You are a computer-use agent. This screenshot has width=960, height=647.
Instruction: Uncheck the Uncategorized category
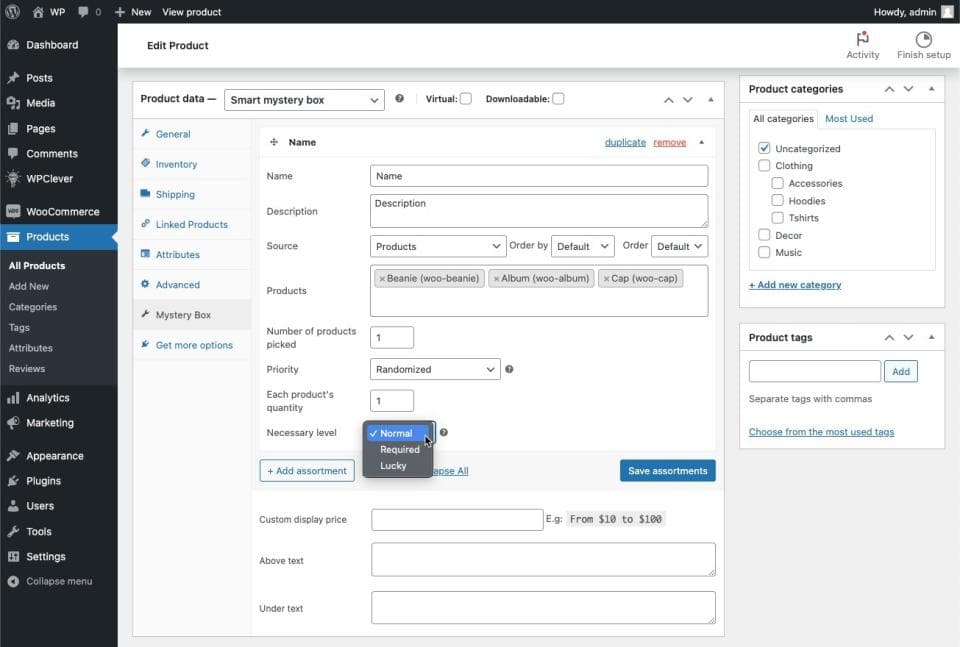click(x=764, y=148)
